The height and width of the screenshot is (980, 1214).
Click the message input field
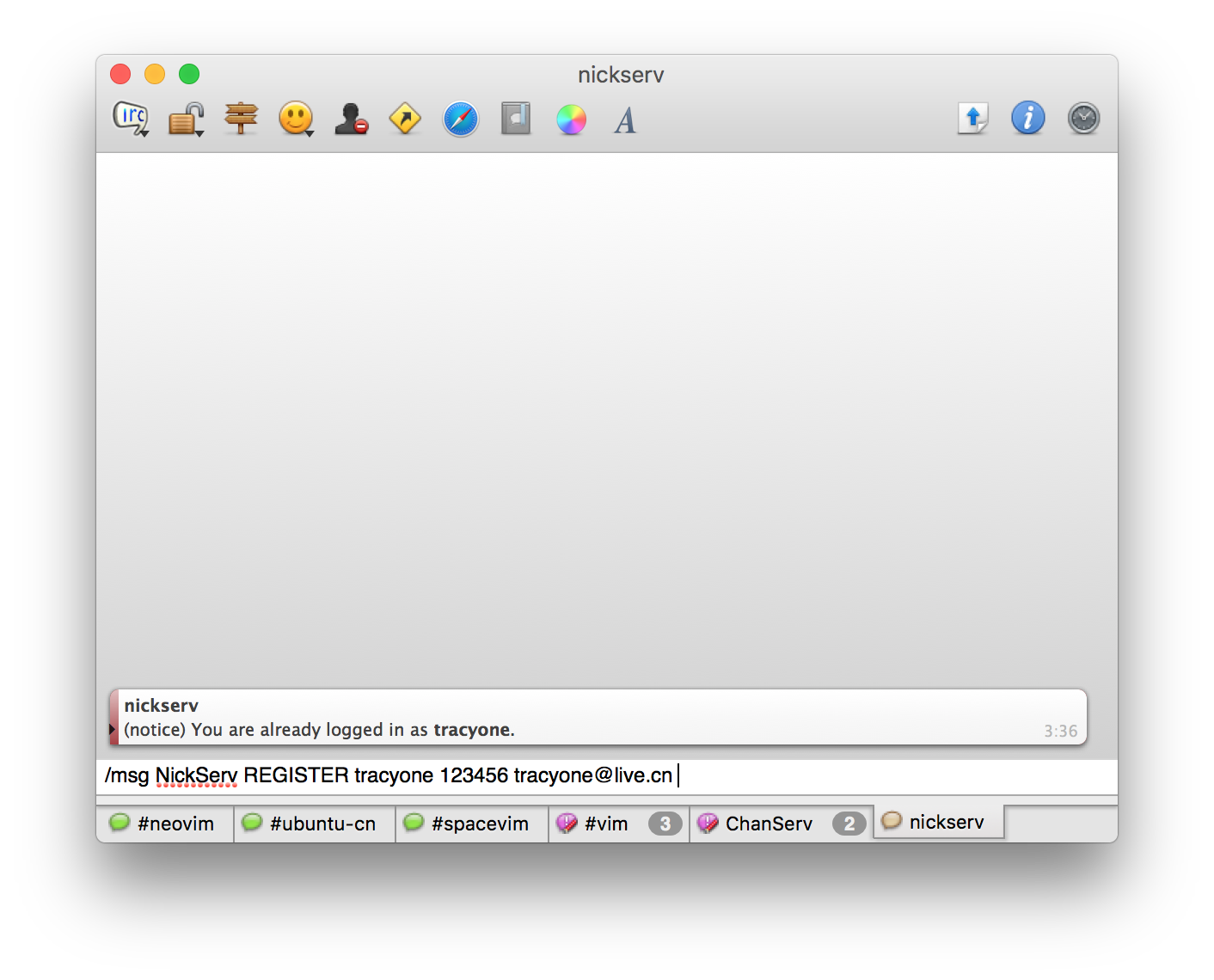(607, 775)
